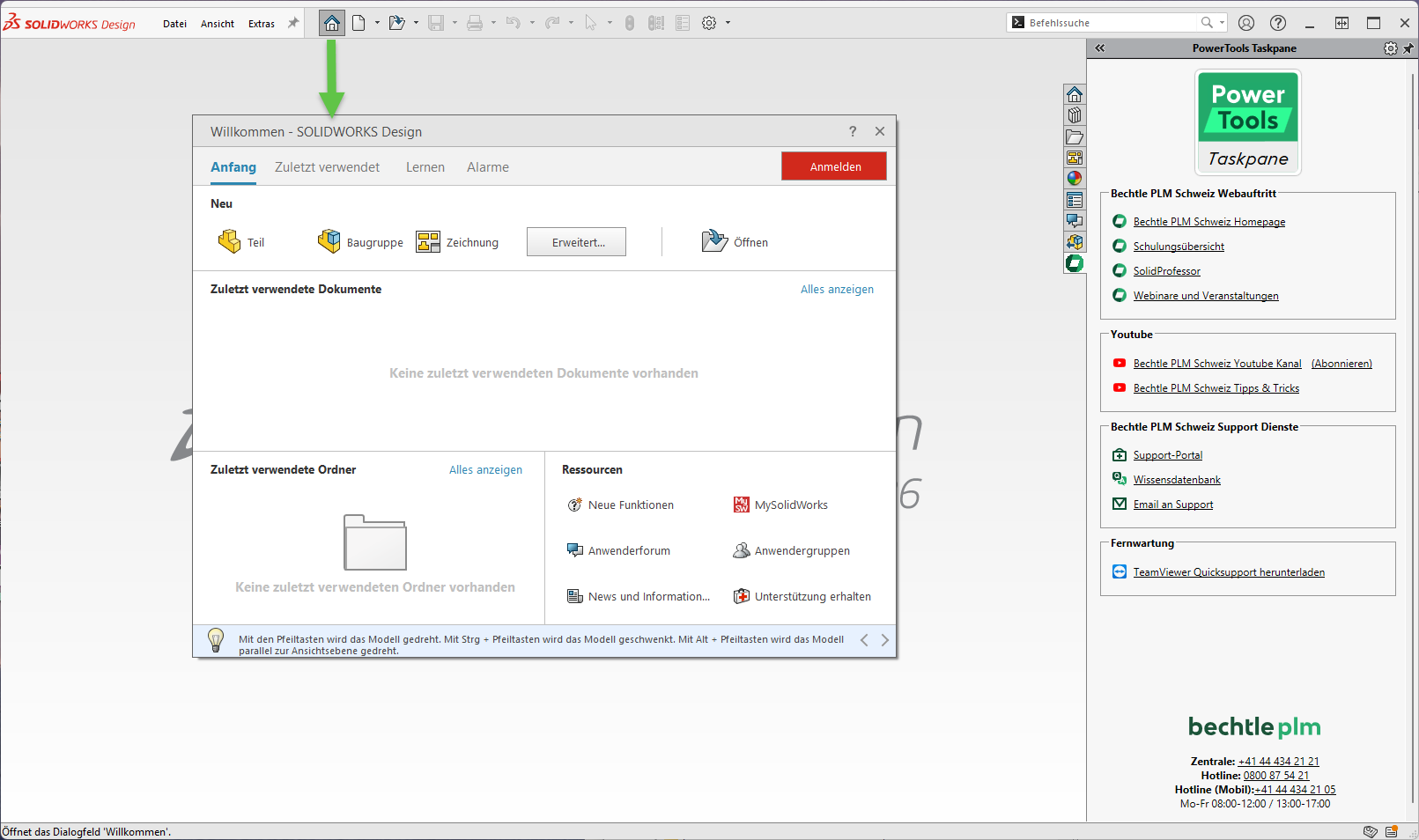Open the Extras menu

(x=262, y=24)
